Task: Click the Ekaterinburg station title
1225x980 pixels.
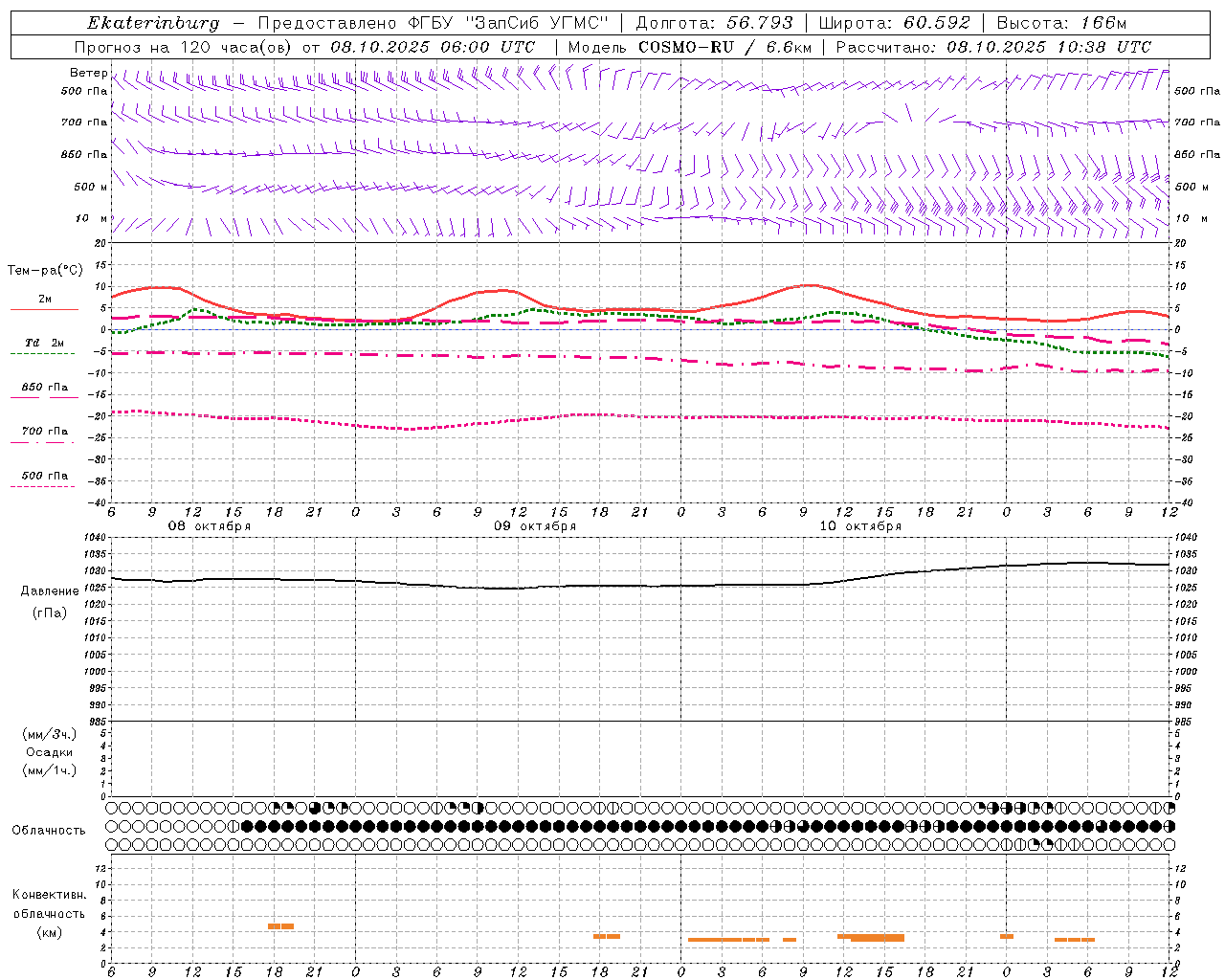Action: 153,23
